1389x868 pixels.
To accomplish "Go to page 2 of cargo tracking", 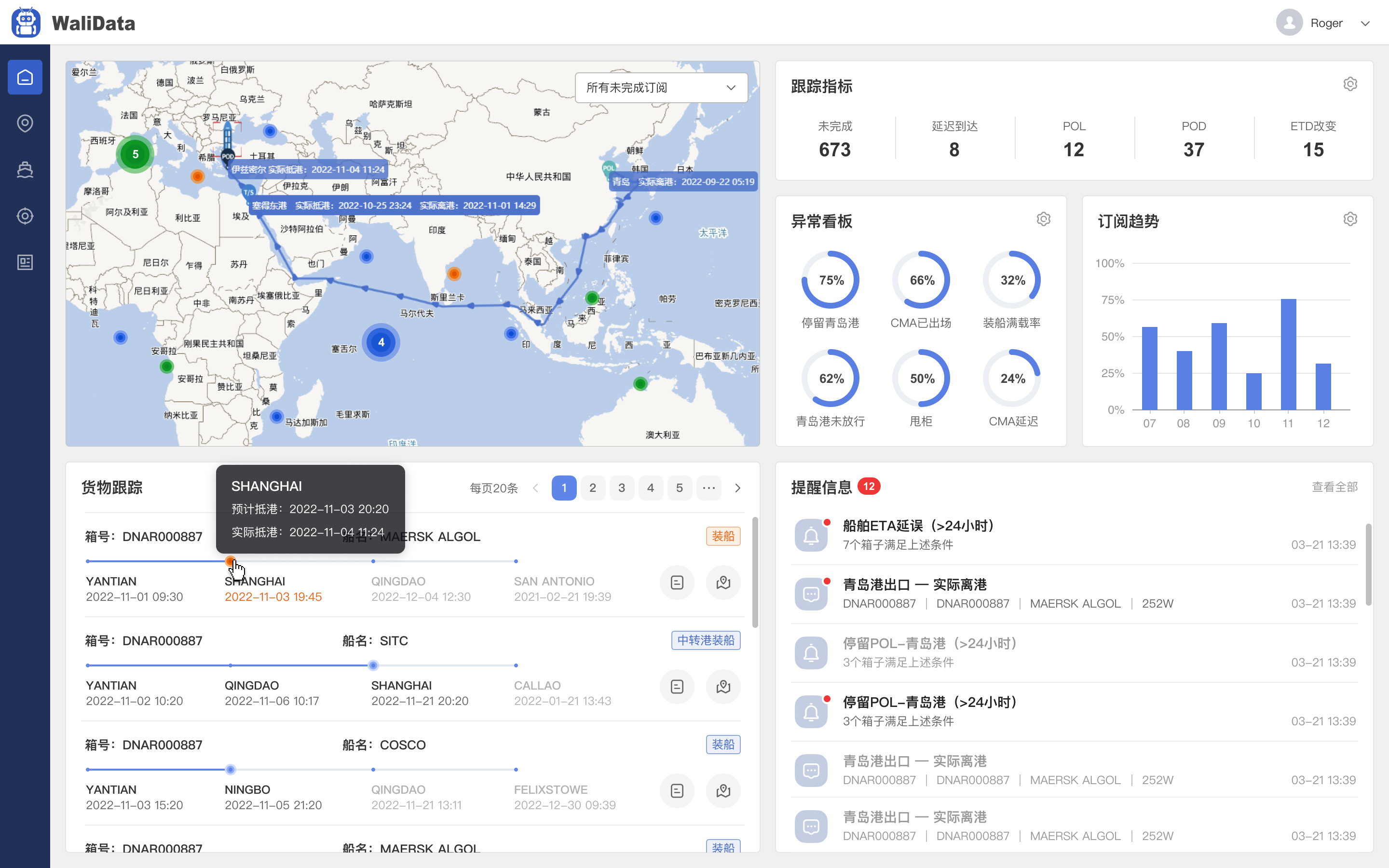I will [x=593, y=488].
